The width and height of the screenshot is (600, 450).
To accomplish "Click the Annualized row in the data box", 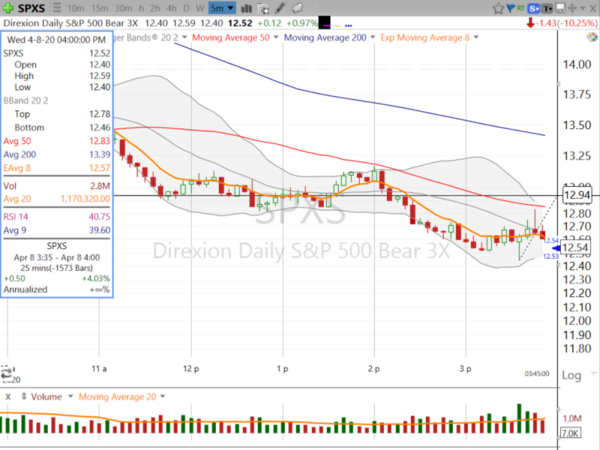I will coord(57,290).
